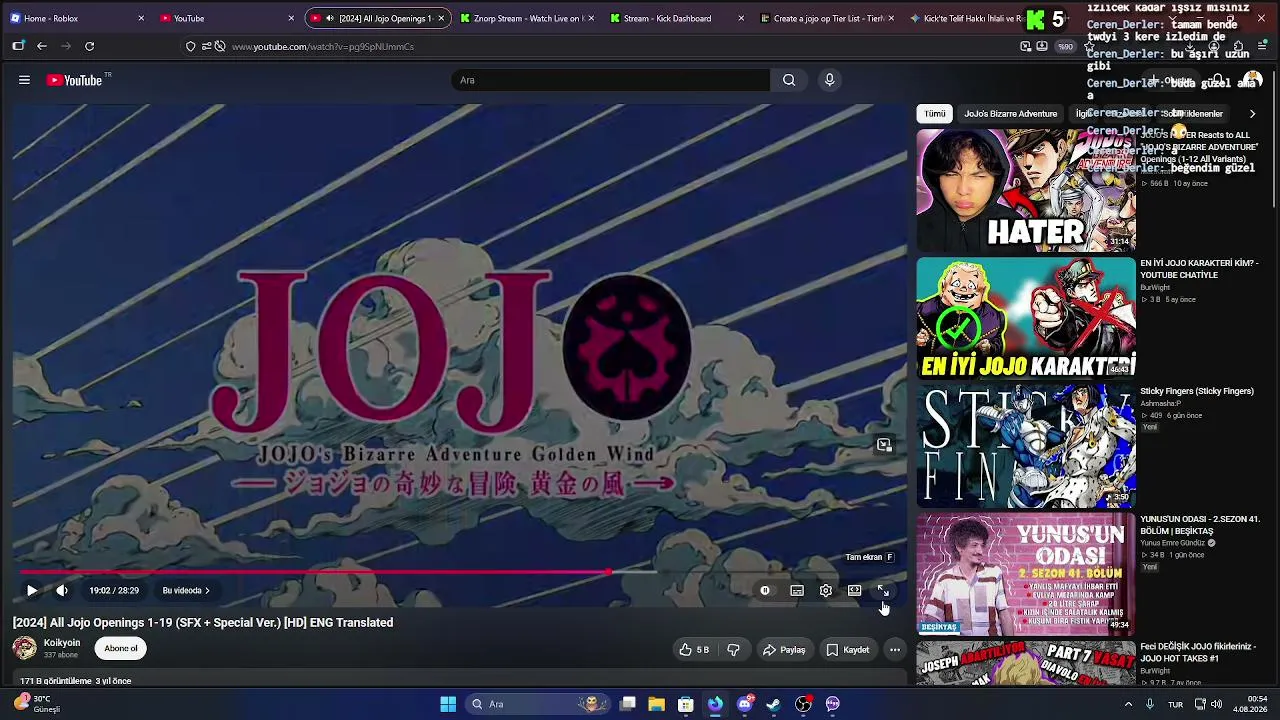Enter fullscreen mode on the video
Screen dimensions: 1280x720
tap(883, 591)
